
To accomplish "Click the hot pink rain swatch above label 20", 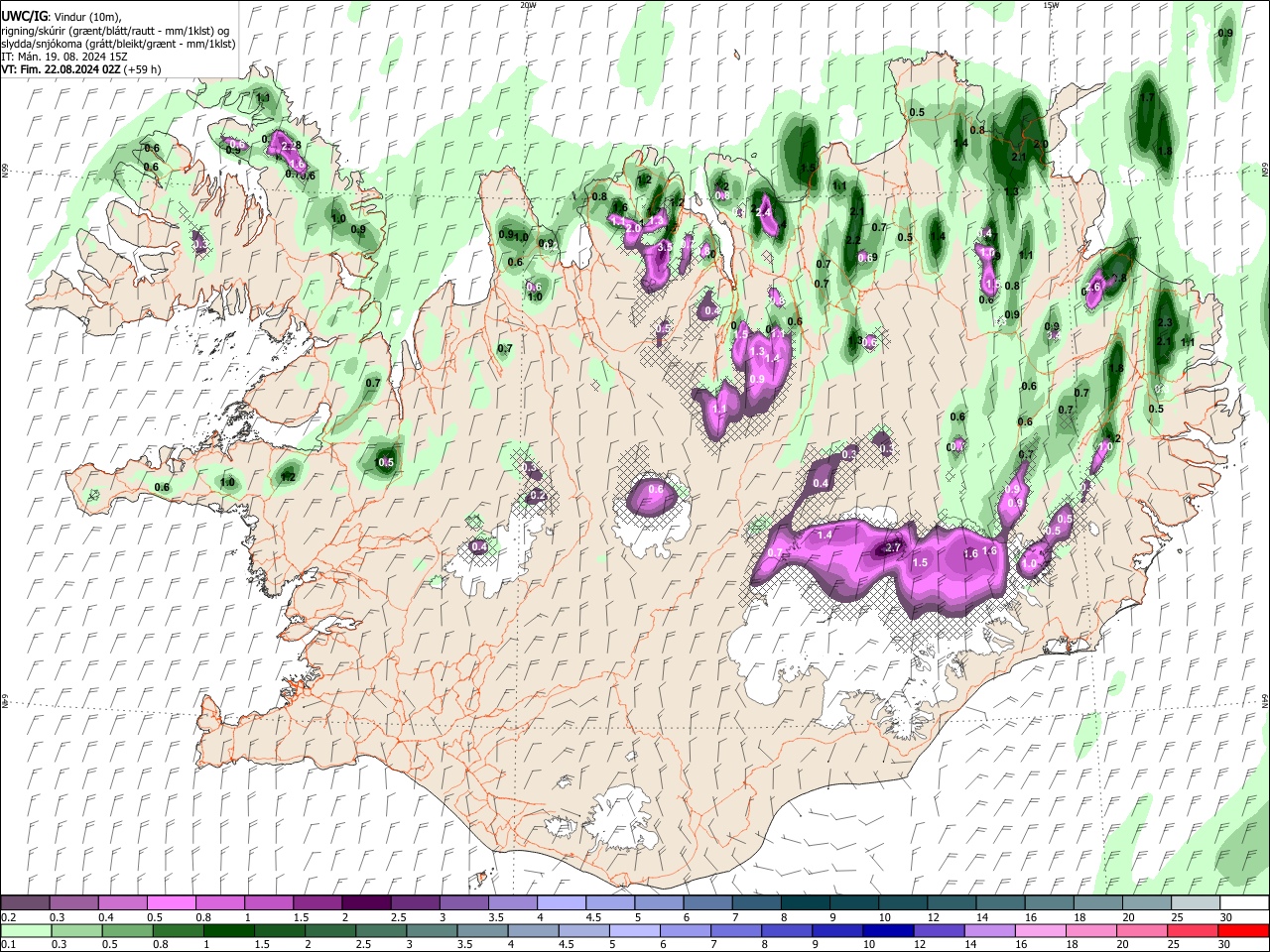I will [x=1140, y=930].
